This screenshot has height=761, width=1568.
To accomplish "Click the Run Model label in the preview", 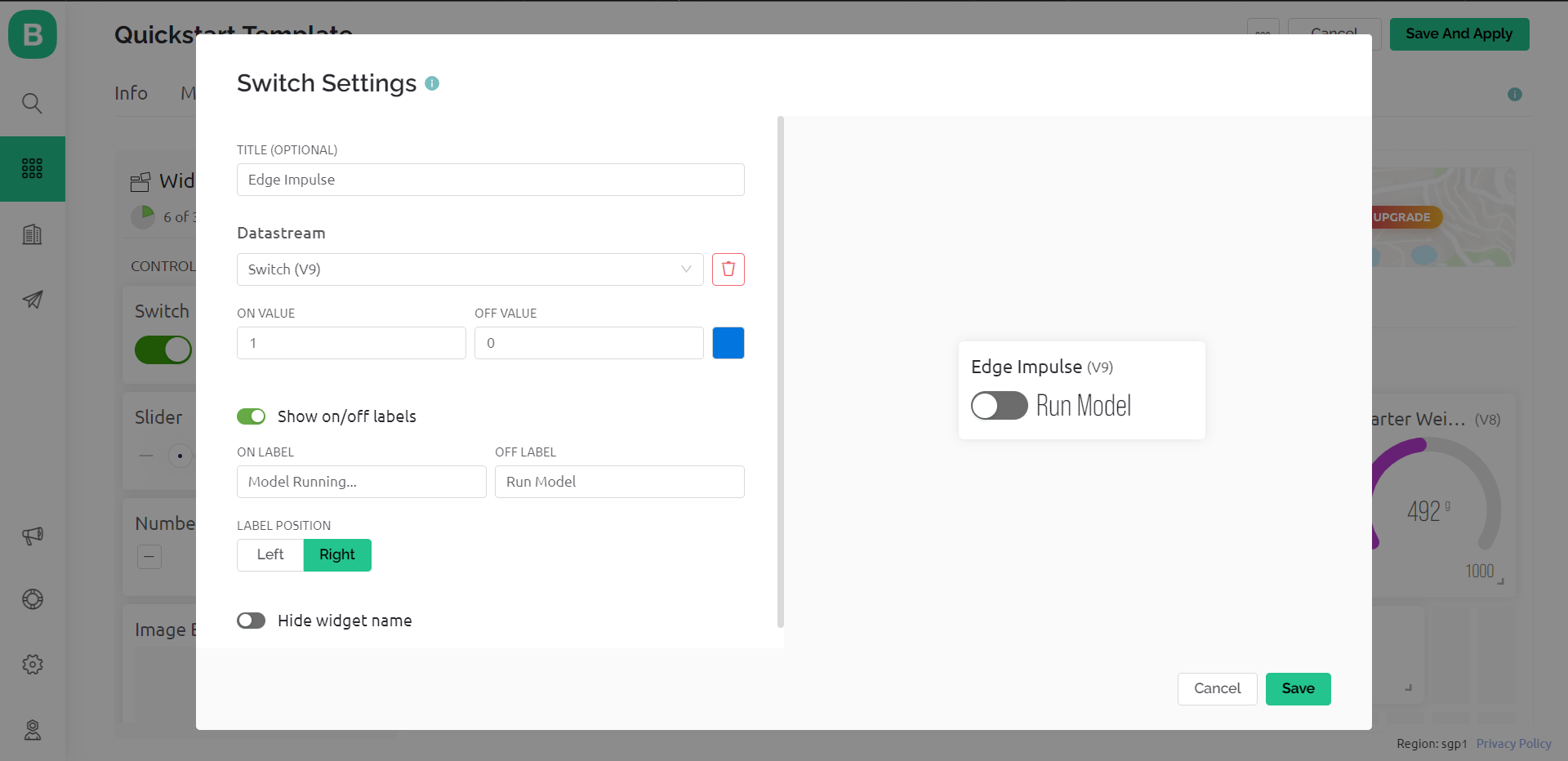I will [x=1084, y=406].
